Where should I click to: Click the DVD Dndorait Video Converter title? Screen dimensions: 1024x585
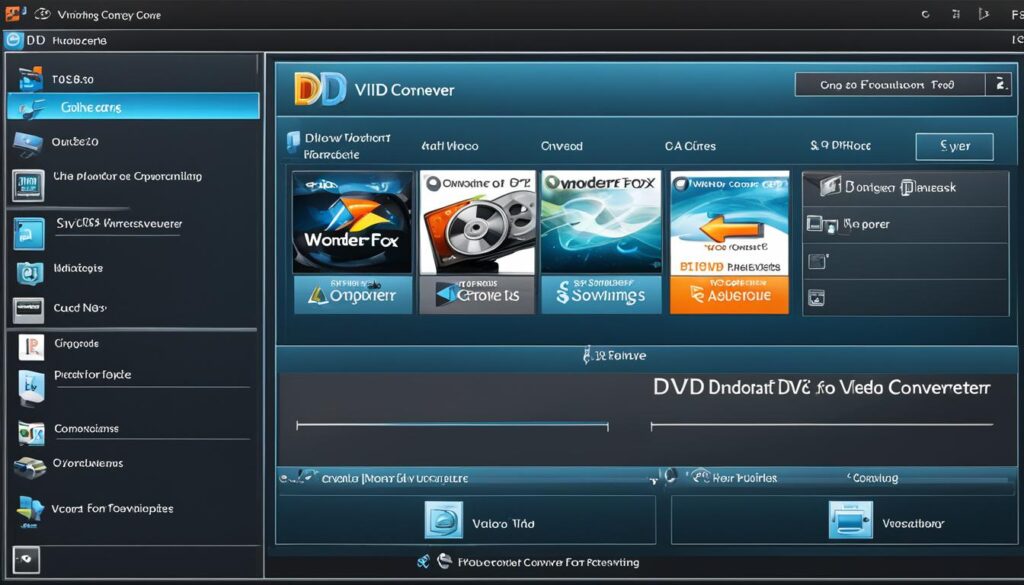coord(822,387)
